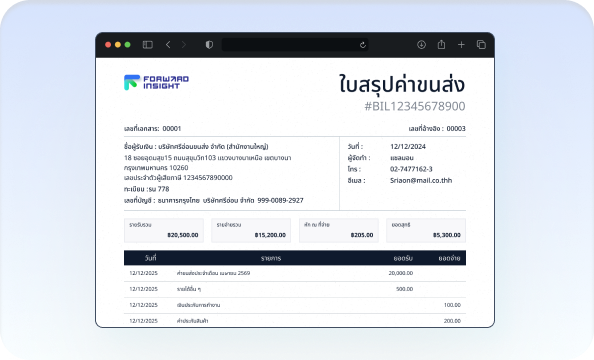Click the วันที่ column header

tap(150, 258)
